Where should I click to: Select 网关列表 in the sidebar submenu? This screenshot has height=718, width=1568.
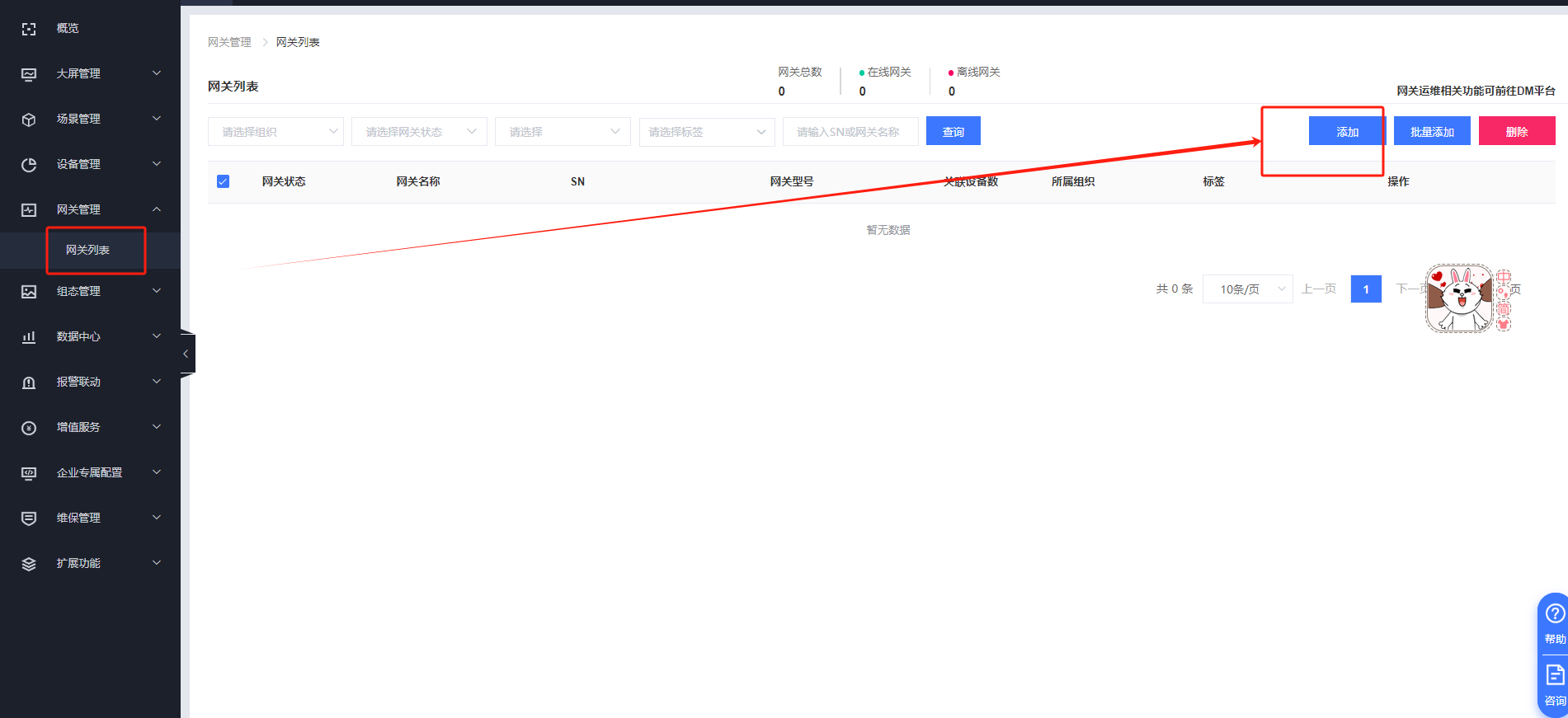87,250
